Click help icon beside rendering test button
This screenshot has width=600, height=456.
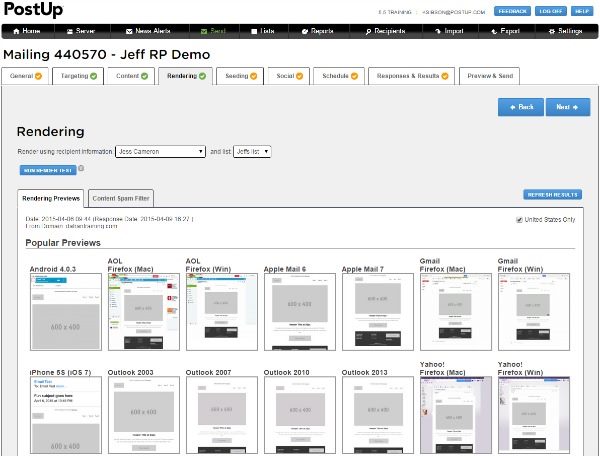(x=81, y=168)
